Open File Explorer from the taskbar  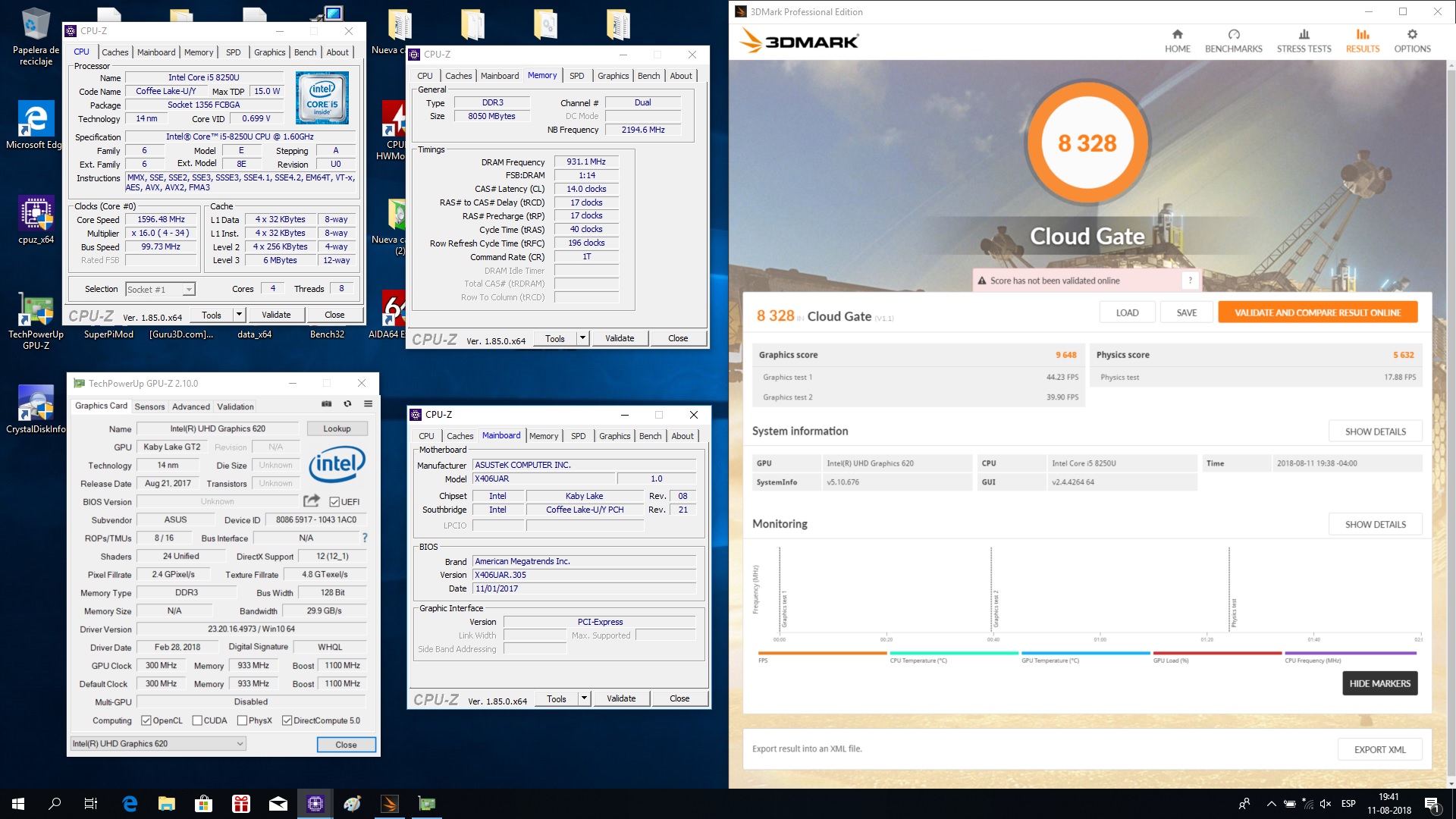(166, 804)
